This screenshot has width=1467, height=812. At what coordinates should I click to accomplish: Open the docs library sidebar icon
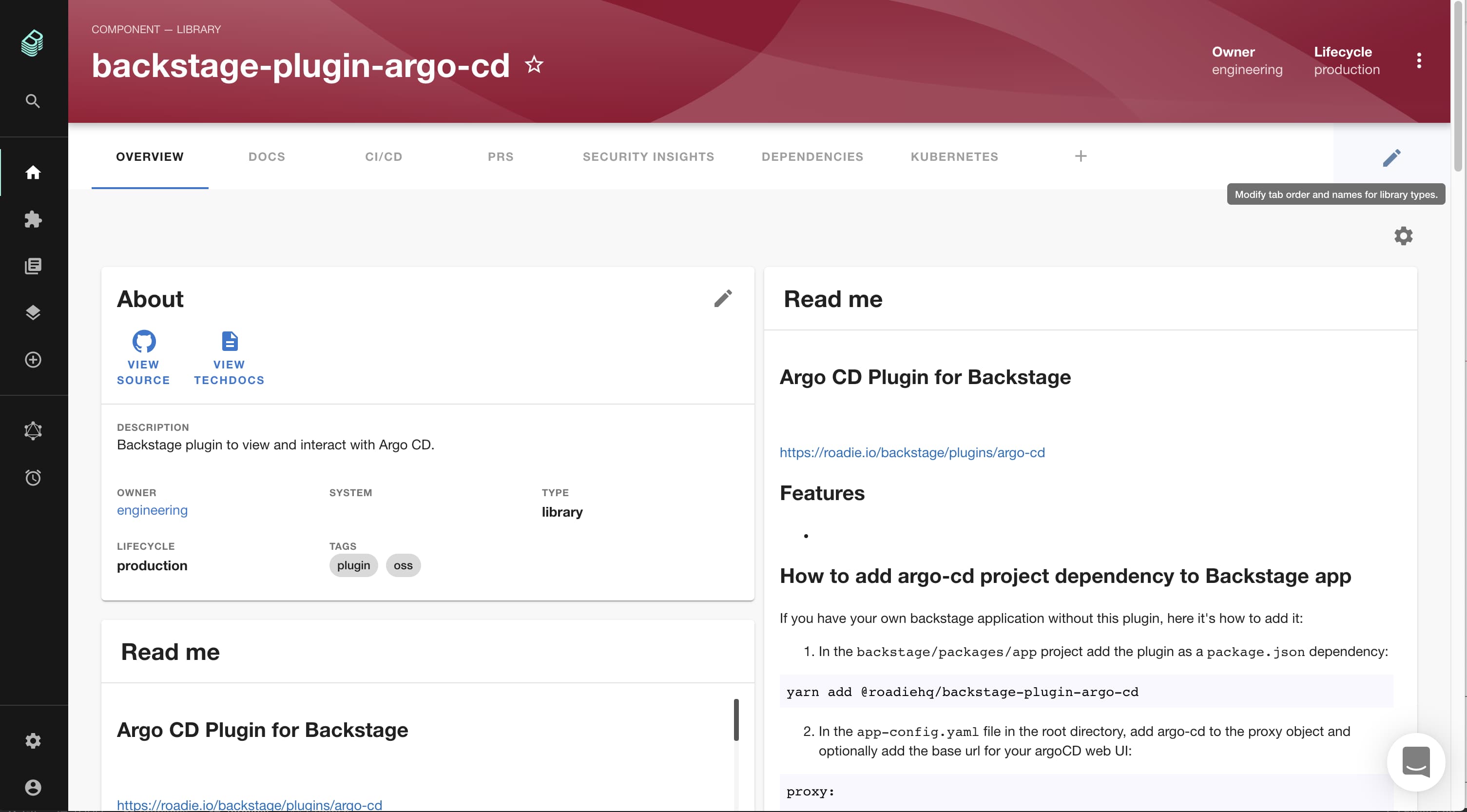pos(33,266)
